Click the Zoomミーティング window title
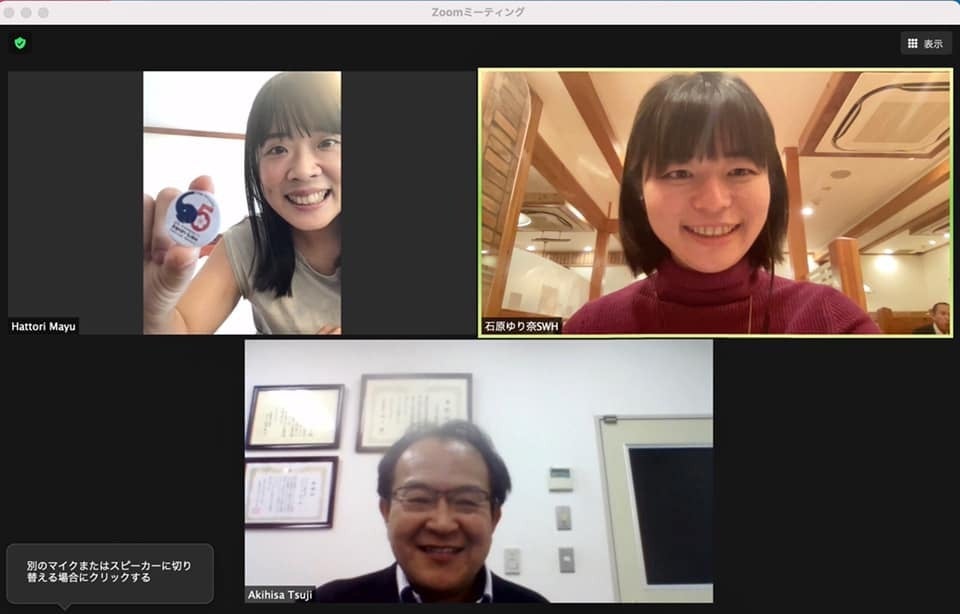The height and width of the screenshot is (614, 960). [x=478, y=12]
